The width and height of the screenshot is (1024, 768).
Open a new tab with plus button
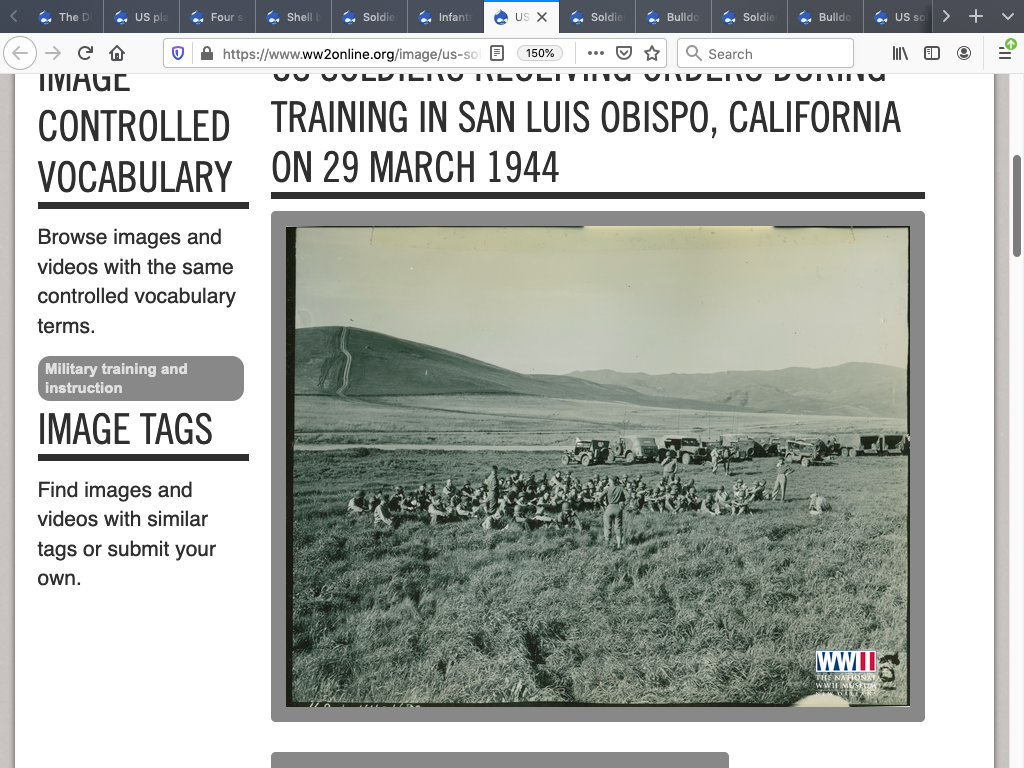click(x=976, y=17)
